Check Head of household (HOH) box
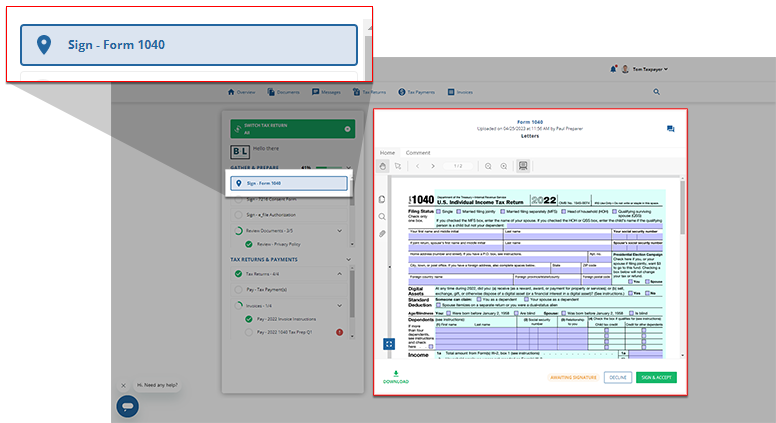 pyautogui.click(x=563, y=211)
